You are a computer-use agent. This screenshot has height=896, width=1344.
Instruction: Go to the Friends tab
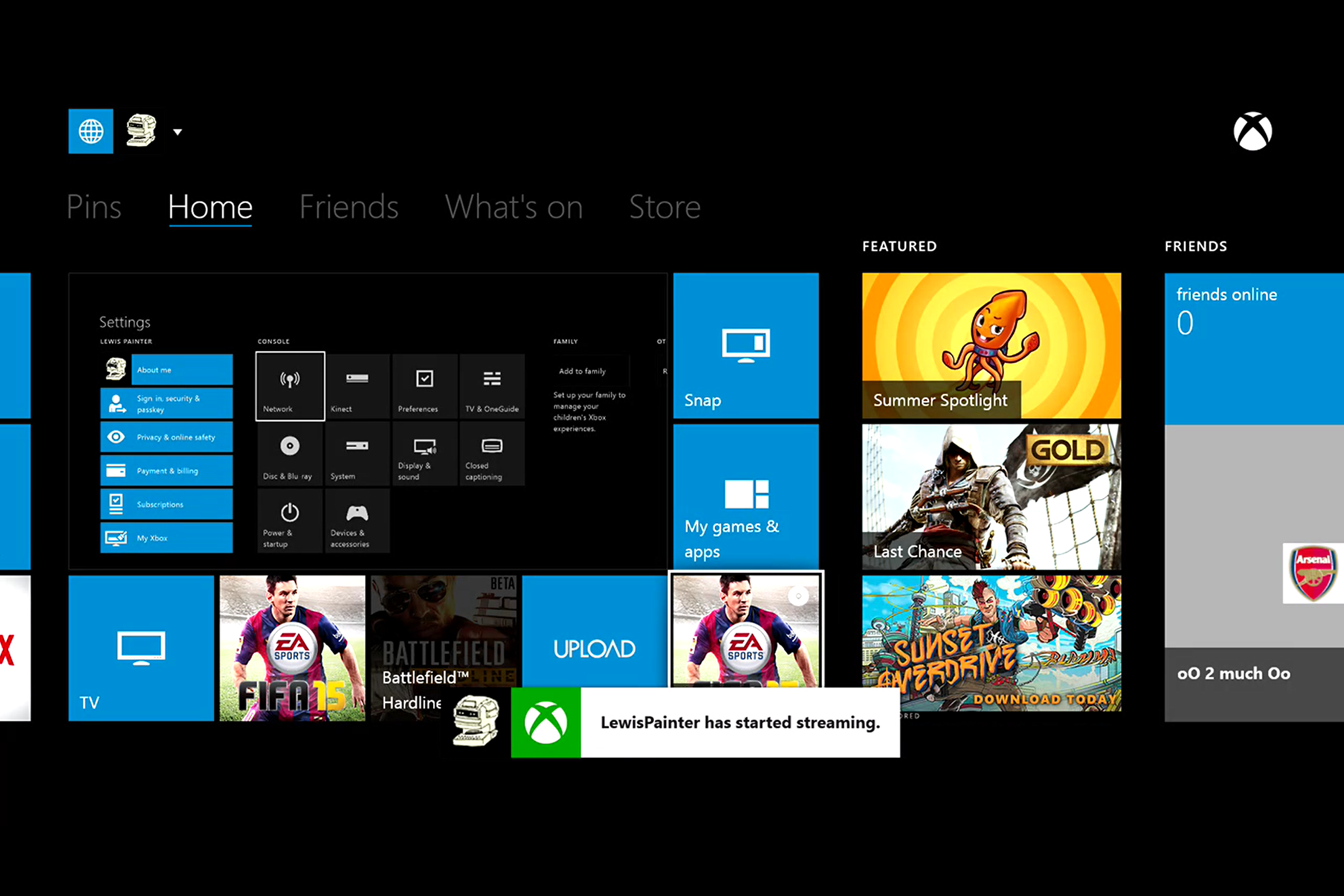point(348,207)
